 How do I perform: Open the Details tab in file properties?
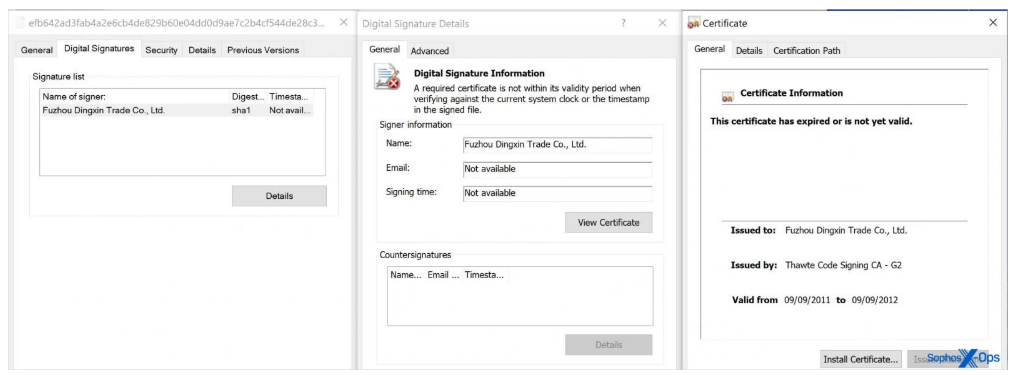202,50
